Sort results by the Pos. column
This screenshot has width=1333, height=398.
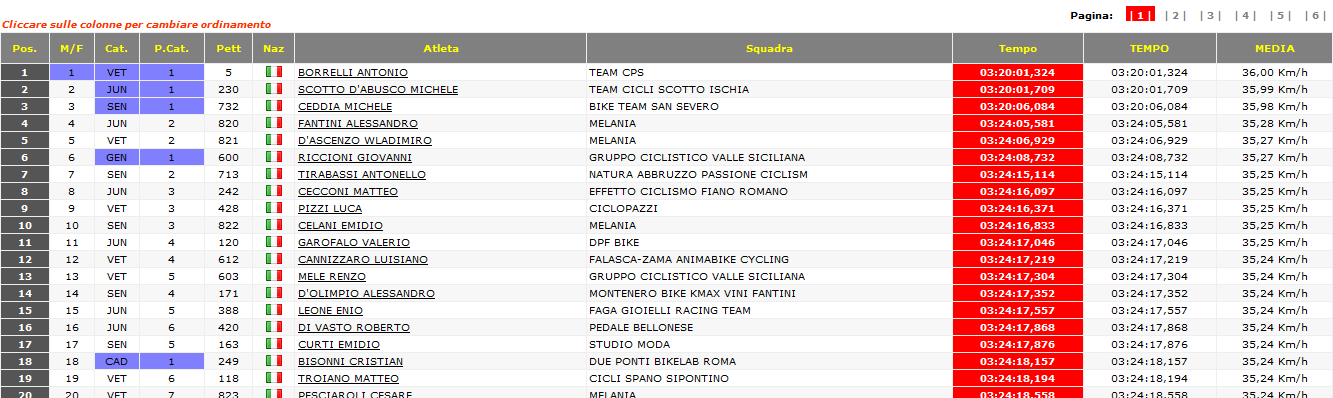pyautogui.click(x=25, y=48)
